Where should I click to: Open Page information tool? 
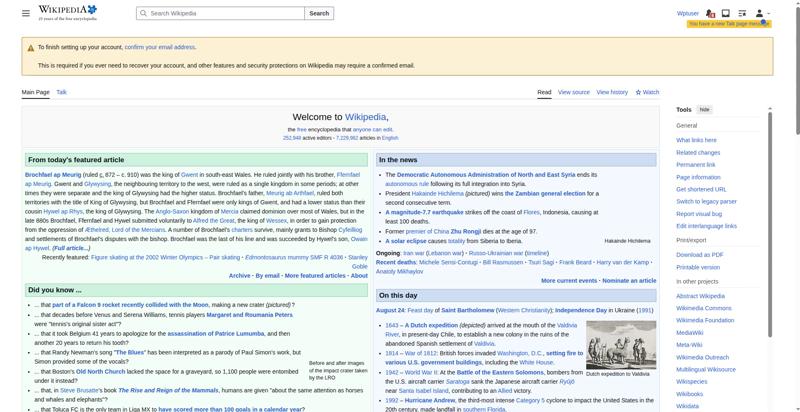(698, 177)
